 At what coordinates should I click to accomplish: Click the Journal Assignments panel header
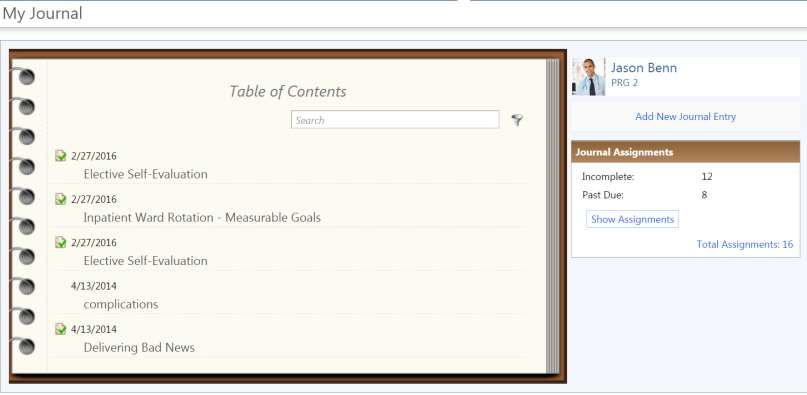[x=686, y=152]
